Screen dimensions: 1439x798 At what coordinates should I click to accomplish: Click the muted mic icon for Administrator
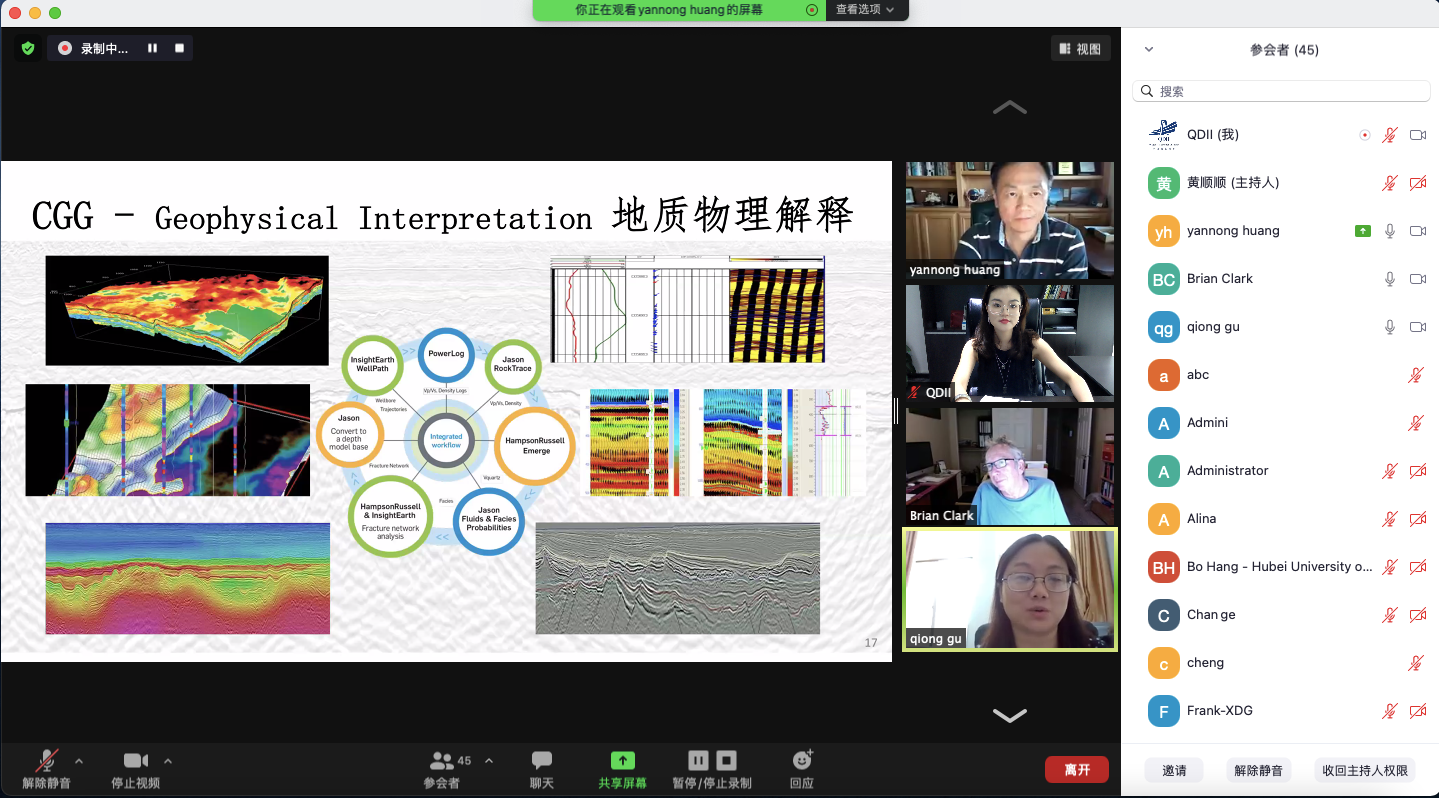[1390, 471]
